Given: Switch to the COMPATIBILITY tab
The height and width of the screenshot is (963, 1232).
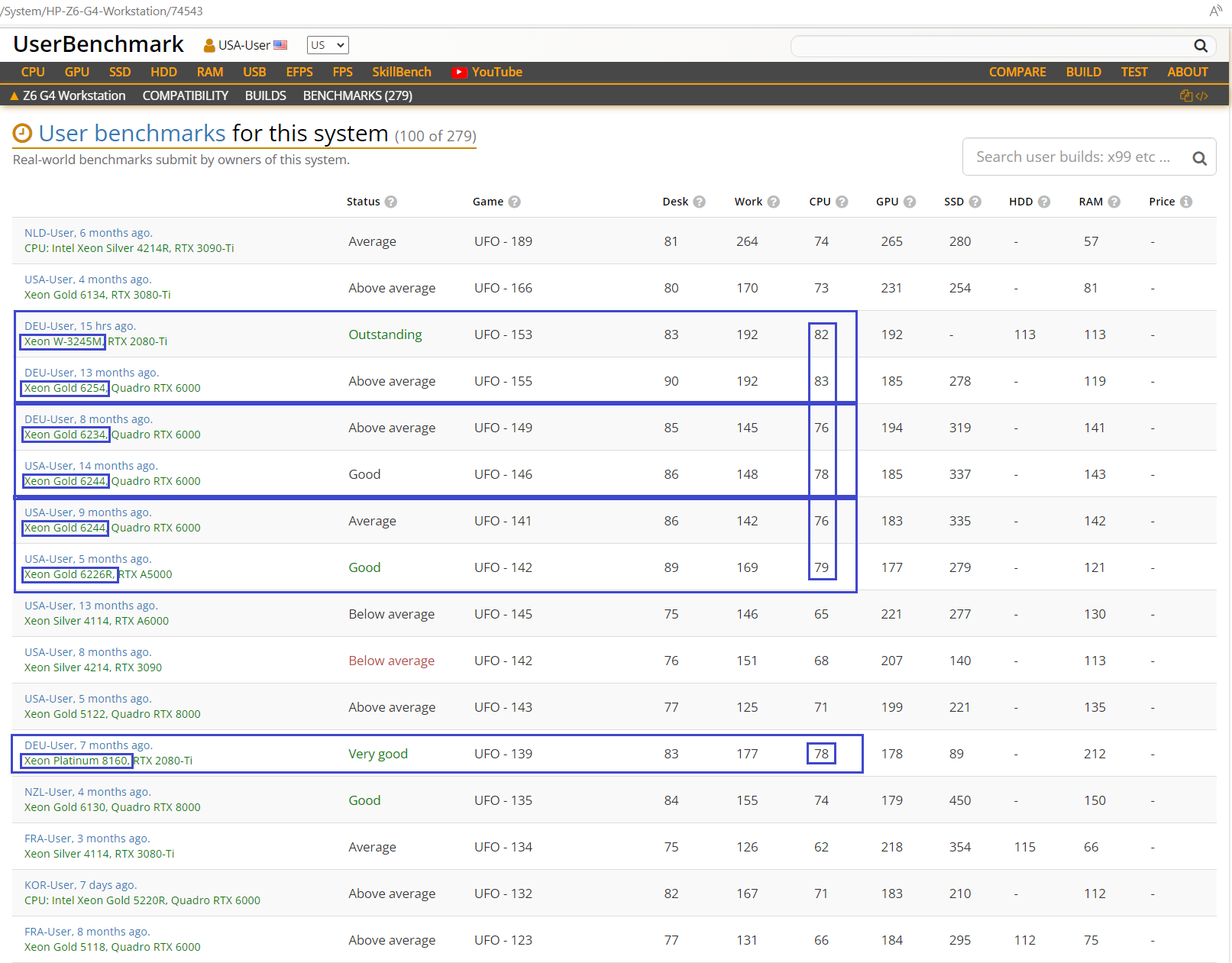Looking at the screenshot, I should [x=186, y=95].
